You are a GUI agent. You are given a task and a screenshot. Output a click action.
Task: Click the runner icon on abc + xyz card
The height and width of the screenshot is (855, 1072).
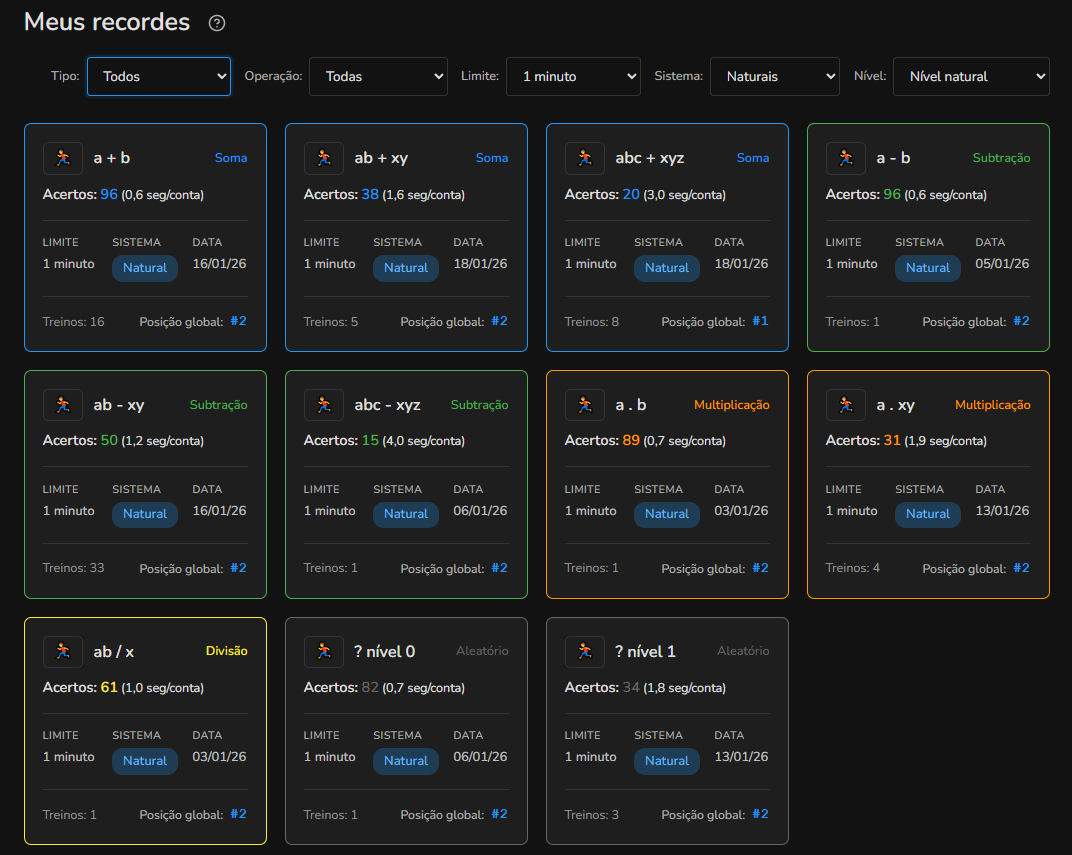[x=585, y=158]
